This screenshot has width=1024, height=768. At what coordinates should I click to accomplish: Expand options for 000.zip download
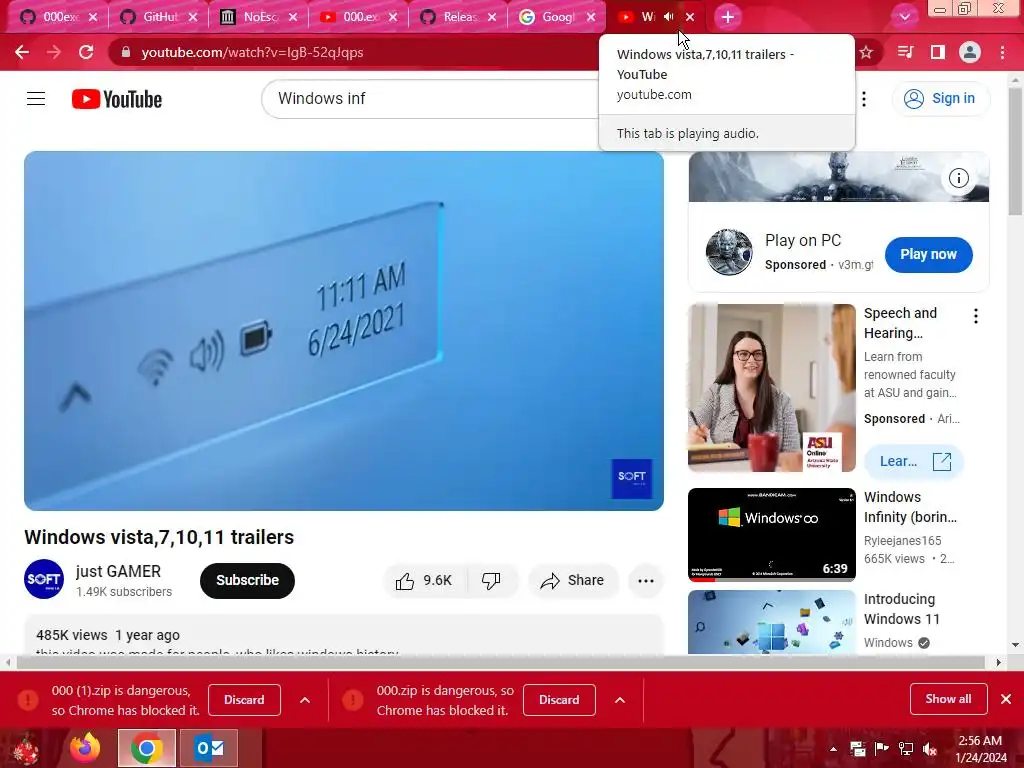coord(620,700)
